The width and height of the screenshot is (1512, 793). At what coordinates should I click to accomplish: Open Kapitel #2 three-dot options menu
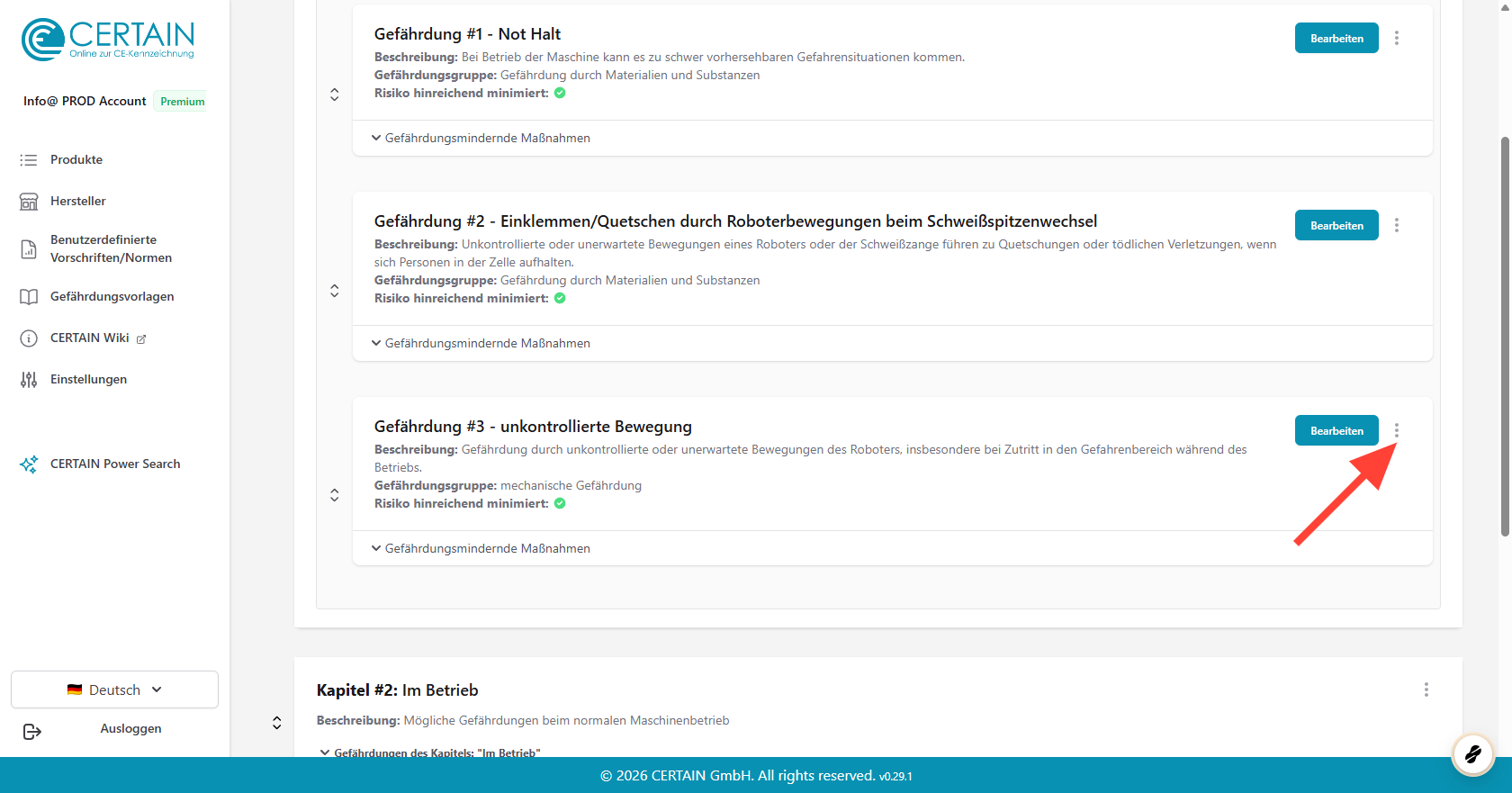1426,689
